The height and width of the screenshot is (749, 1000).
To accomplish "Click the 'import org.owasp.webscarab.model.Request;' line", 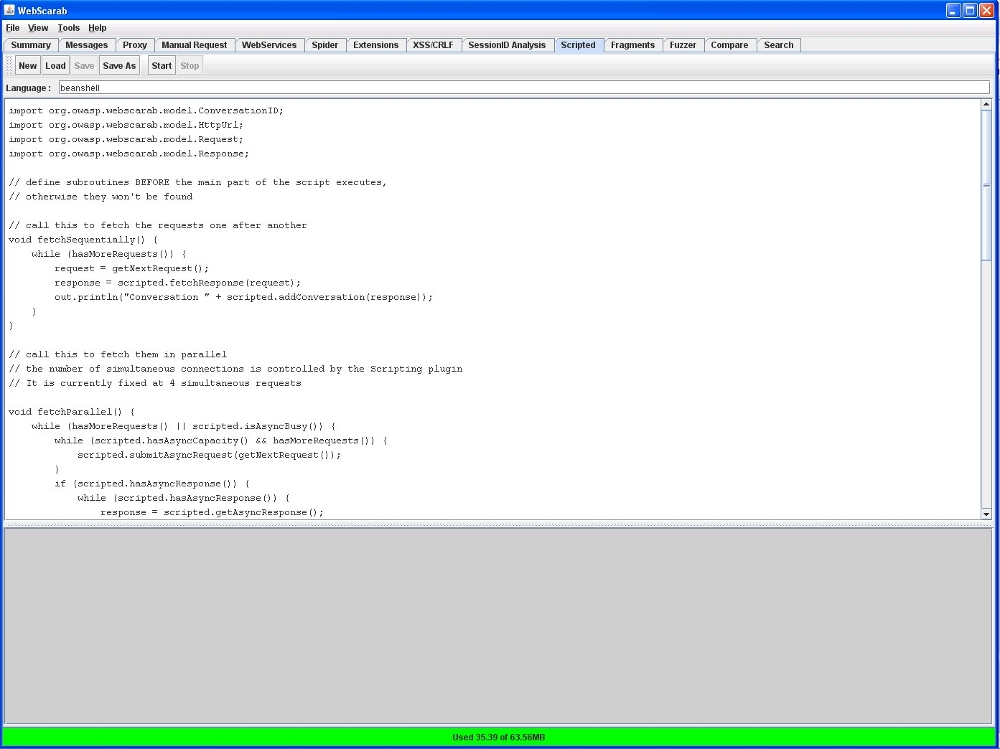I will (x=126, y=139).
